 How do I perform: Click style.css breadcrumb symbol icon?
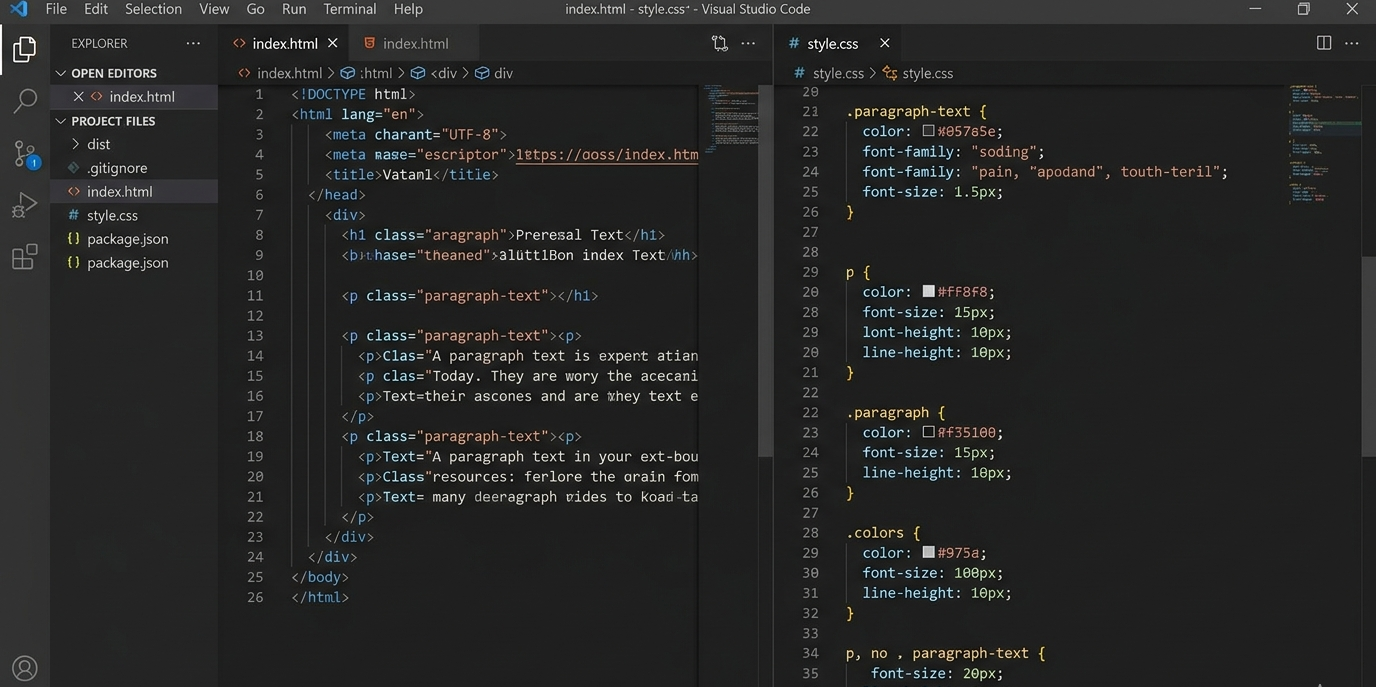coord(890,73)
